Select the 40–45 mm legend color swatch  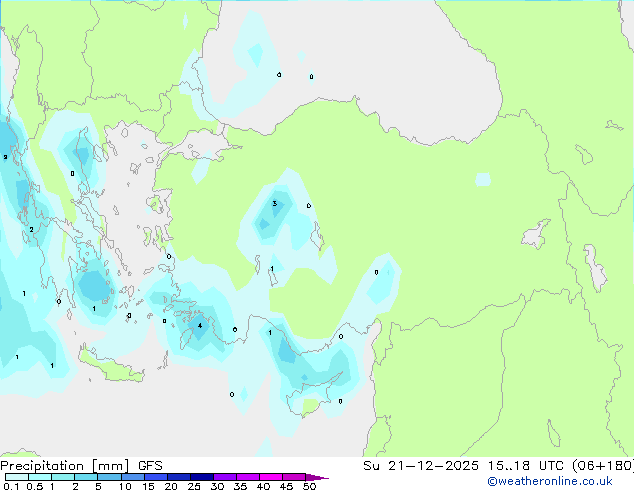(x=271, y=477)
